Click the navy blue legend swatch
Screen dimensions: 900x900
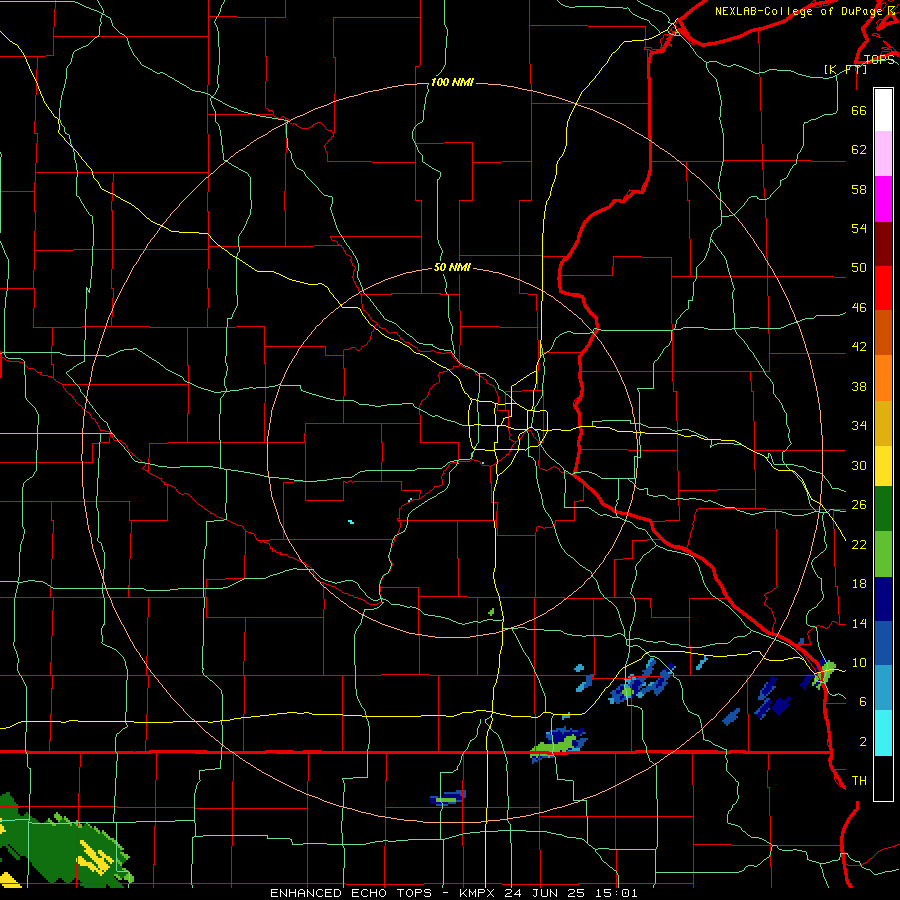pyautogui.click(x=883, y=599)
